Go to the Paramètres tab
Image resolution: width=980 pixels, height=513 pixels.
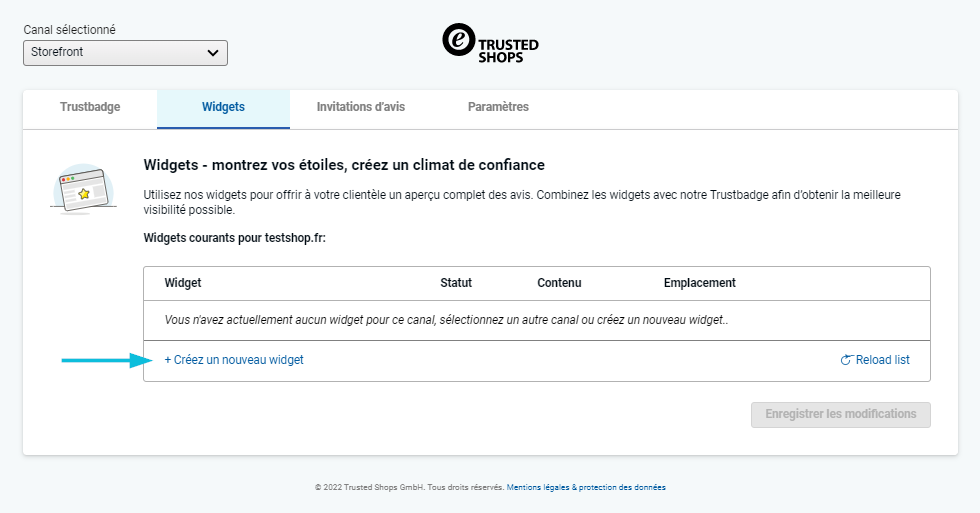498,108
